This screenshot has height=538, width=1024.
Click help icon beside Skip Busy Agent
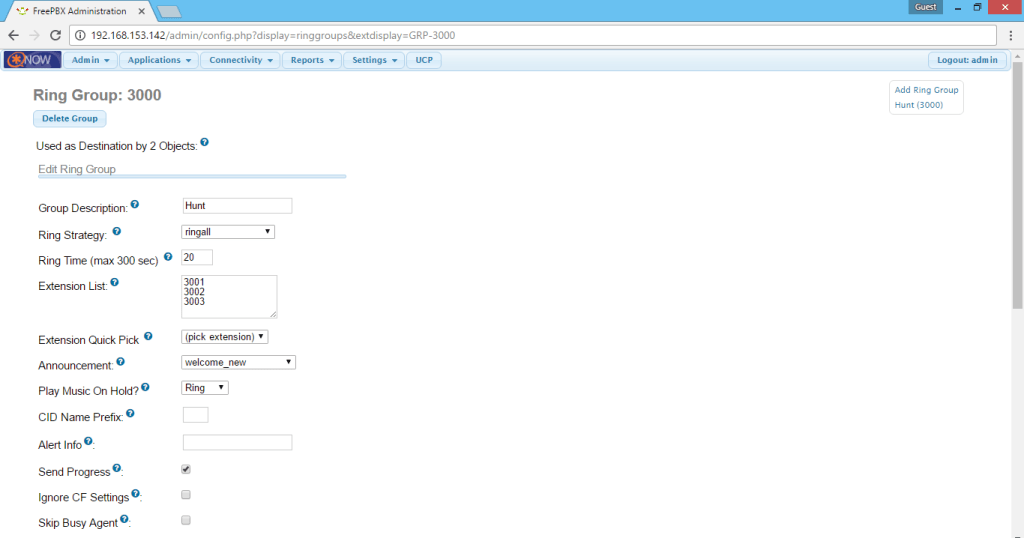[124, 519]
